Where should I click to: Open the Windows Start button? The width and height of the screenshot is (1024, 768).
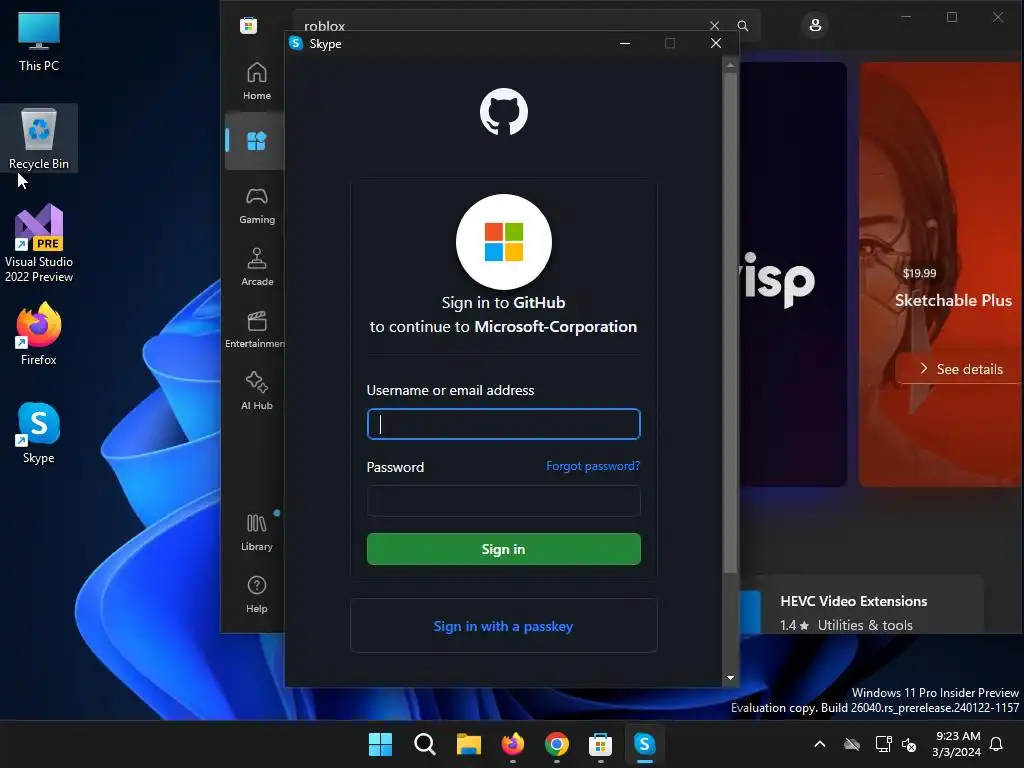[380, 744]
